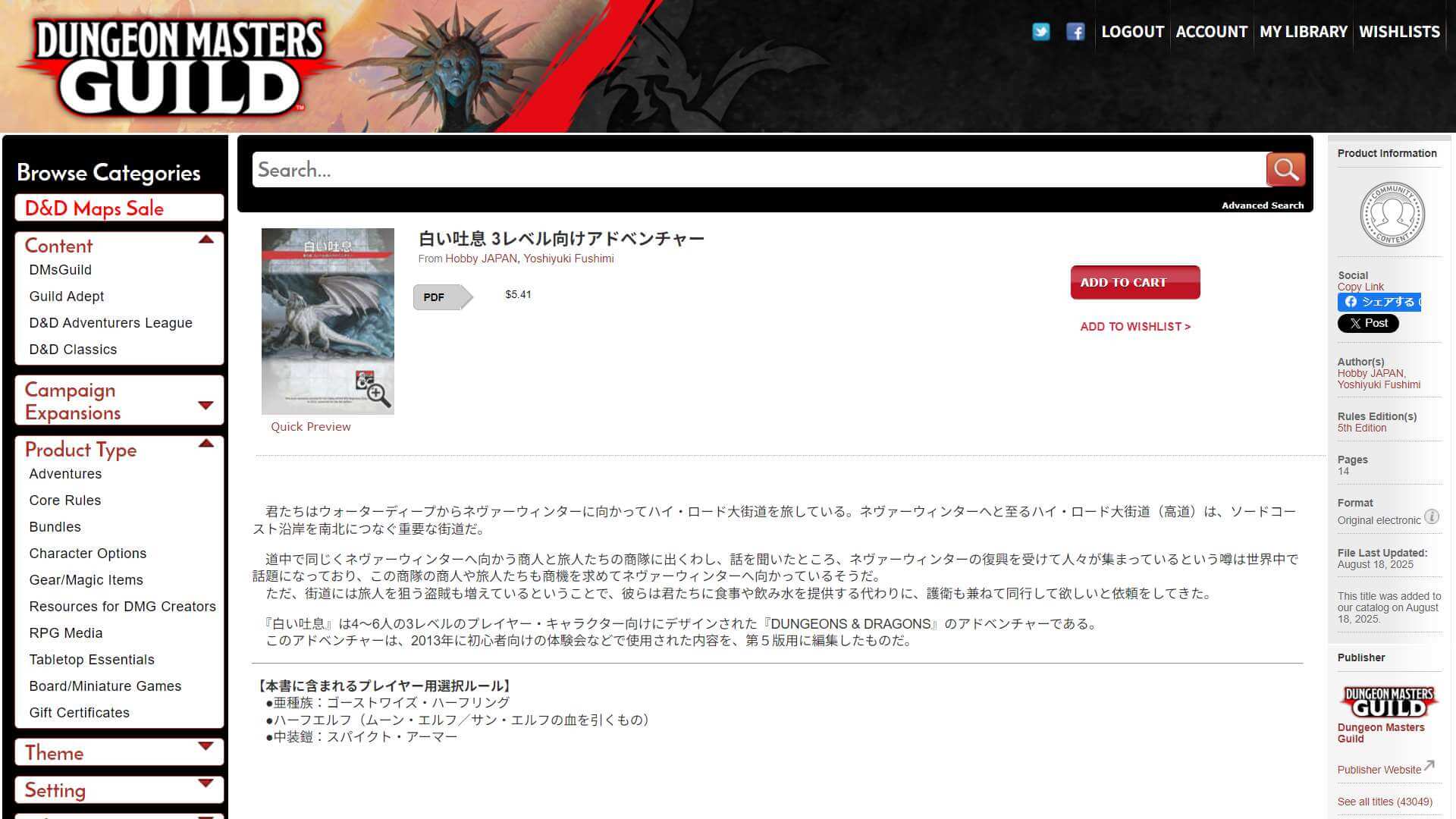Open MY LIBRARY from the top menu
This screenshot has width=1456, height=819.
[1303, 32]
